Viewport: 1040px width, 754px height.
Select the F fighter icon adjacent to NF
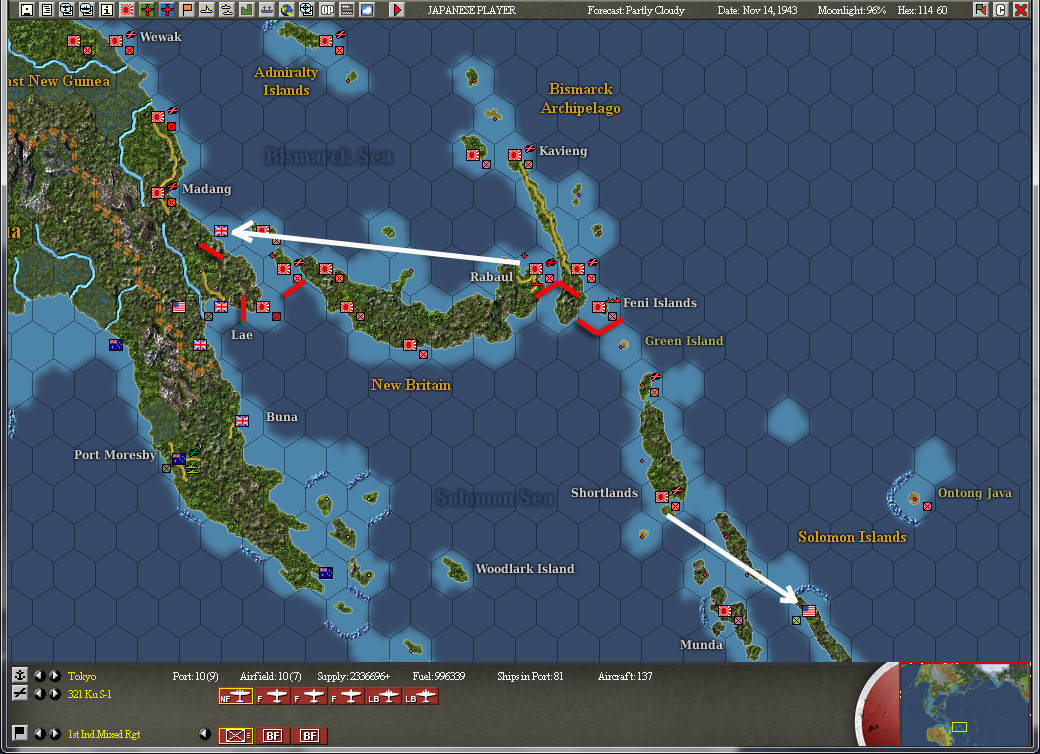tap(273, 696)
